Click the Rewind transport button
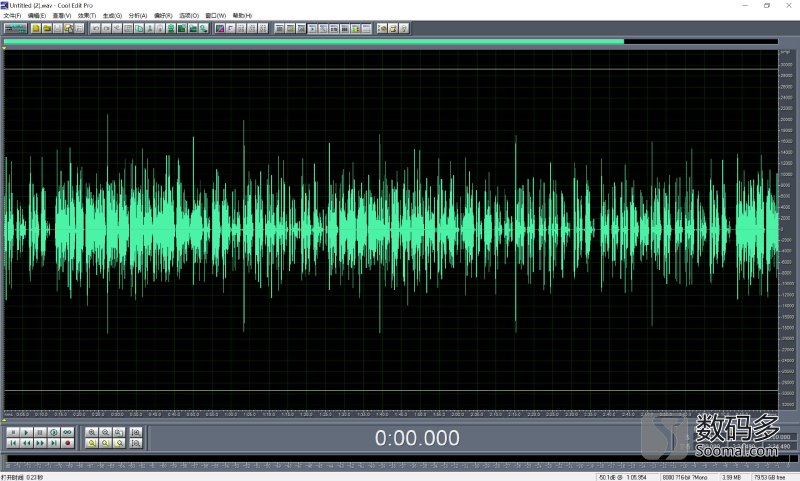Viewport: 800px width, 481px height. click(26, 442)
